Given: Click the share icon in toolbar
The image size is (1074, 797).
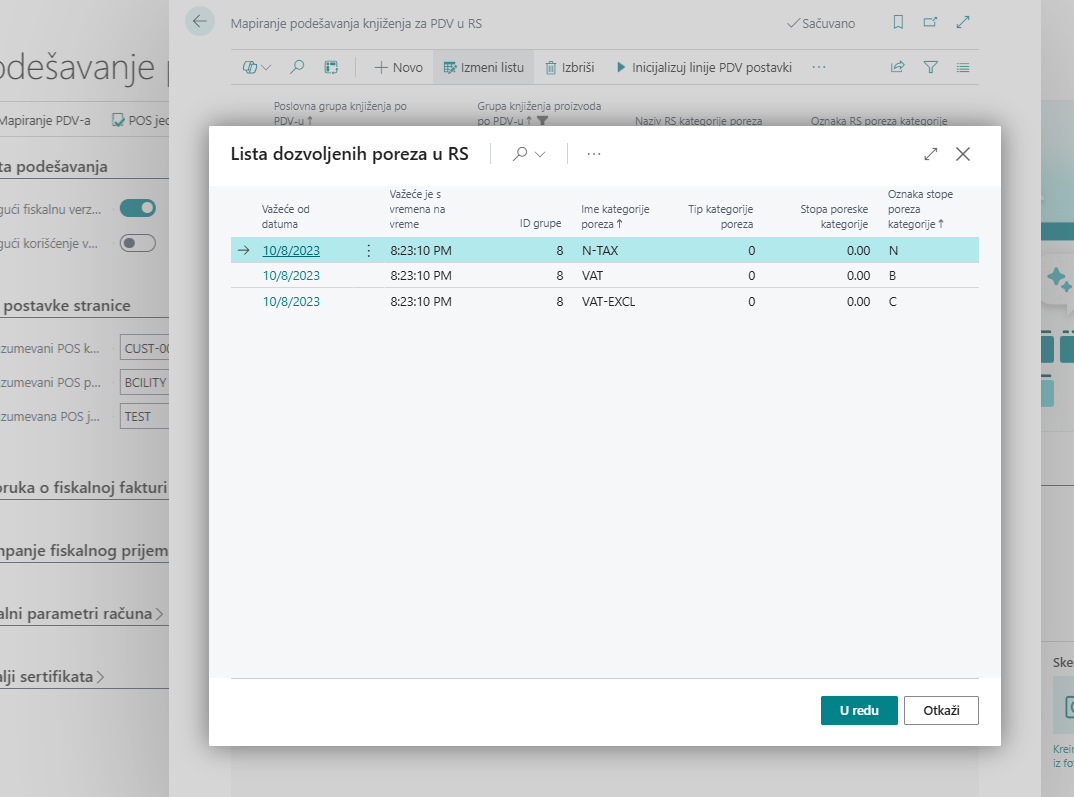Looking at the screenshot, I should click(x=897, y=67).
